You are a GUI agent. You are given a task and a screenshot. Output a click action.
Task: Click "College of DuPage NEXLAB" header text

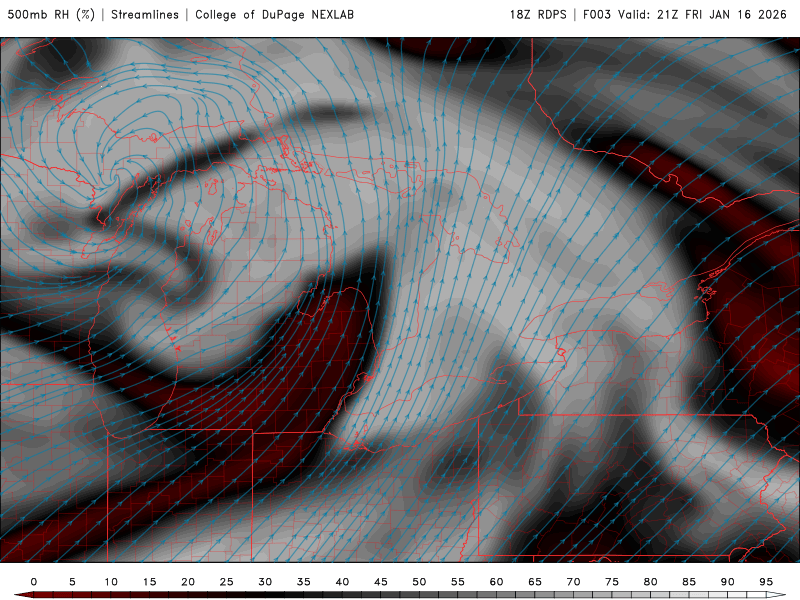click(x=274, y=14)
